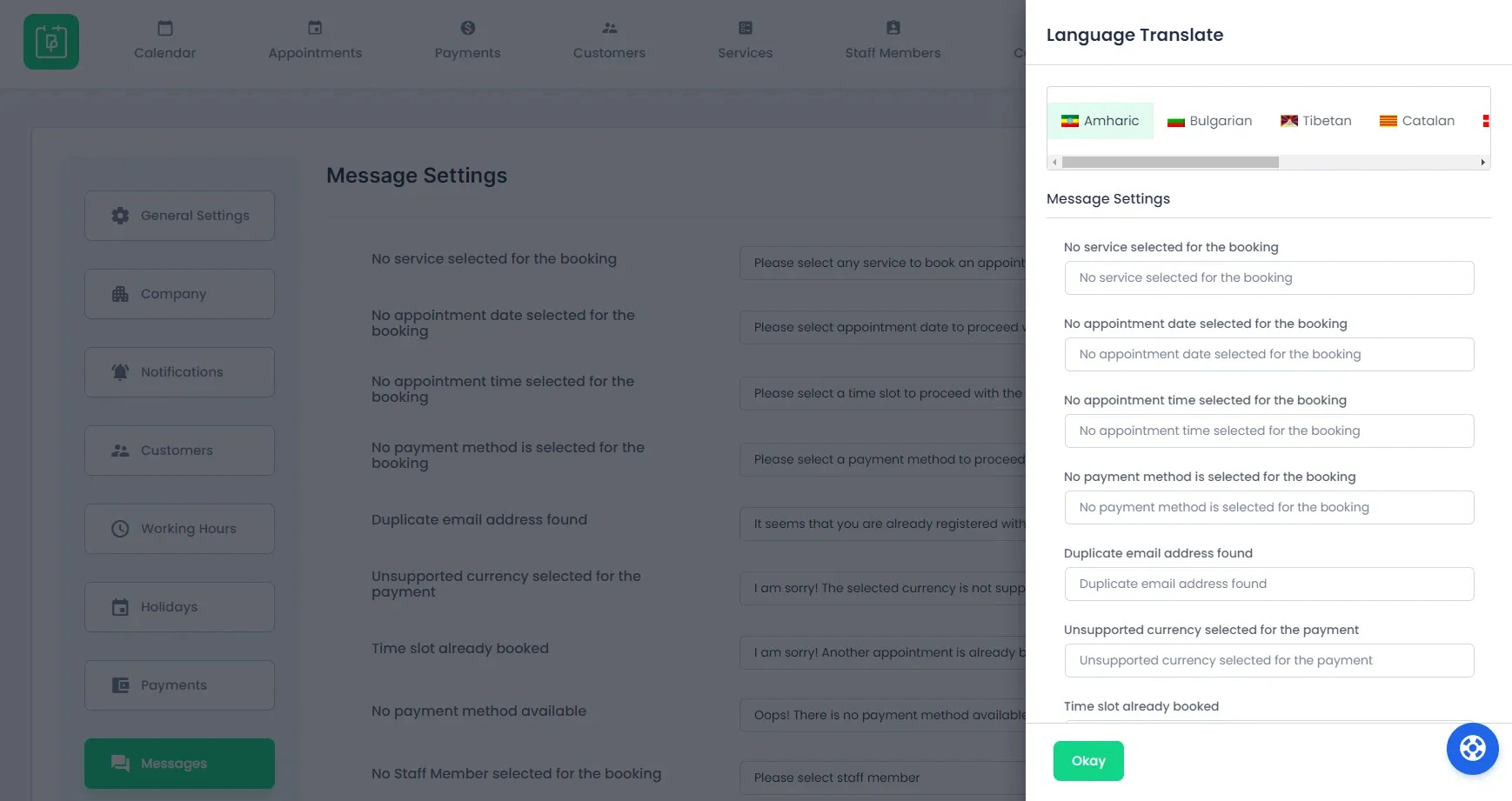Open the Staff Members icon
1512x801 pixels.
click(893, 27)
